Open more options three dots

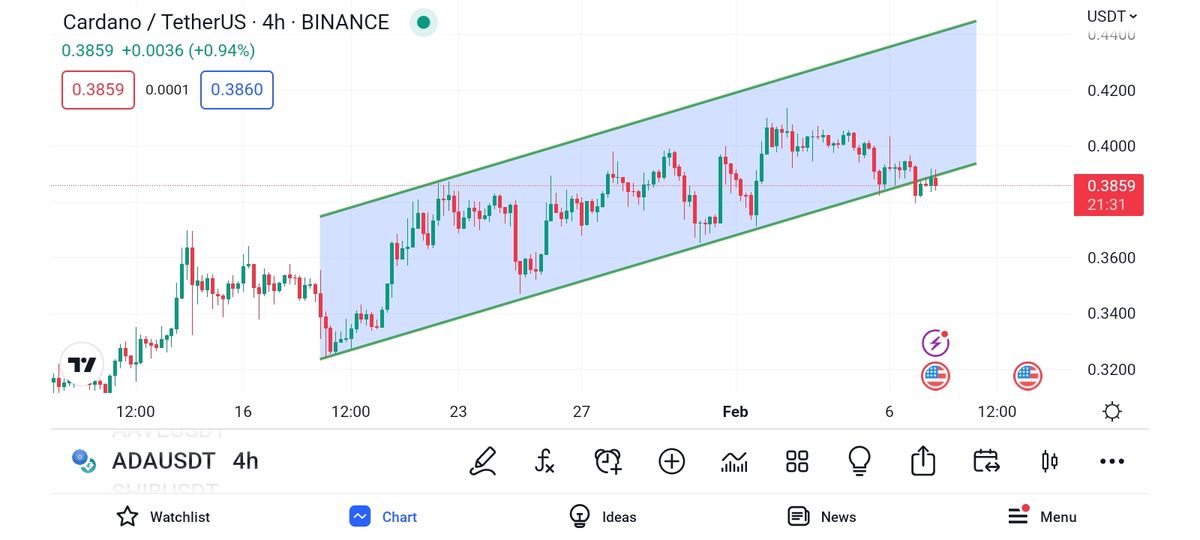click(1112, 461)
